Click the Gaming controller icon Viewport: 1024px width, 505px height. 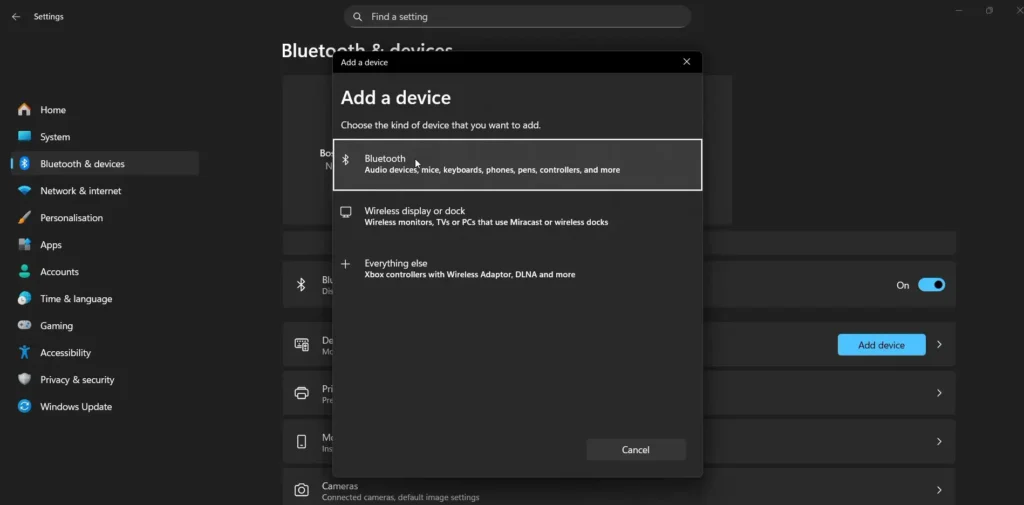point(24,325)
